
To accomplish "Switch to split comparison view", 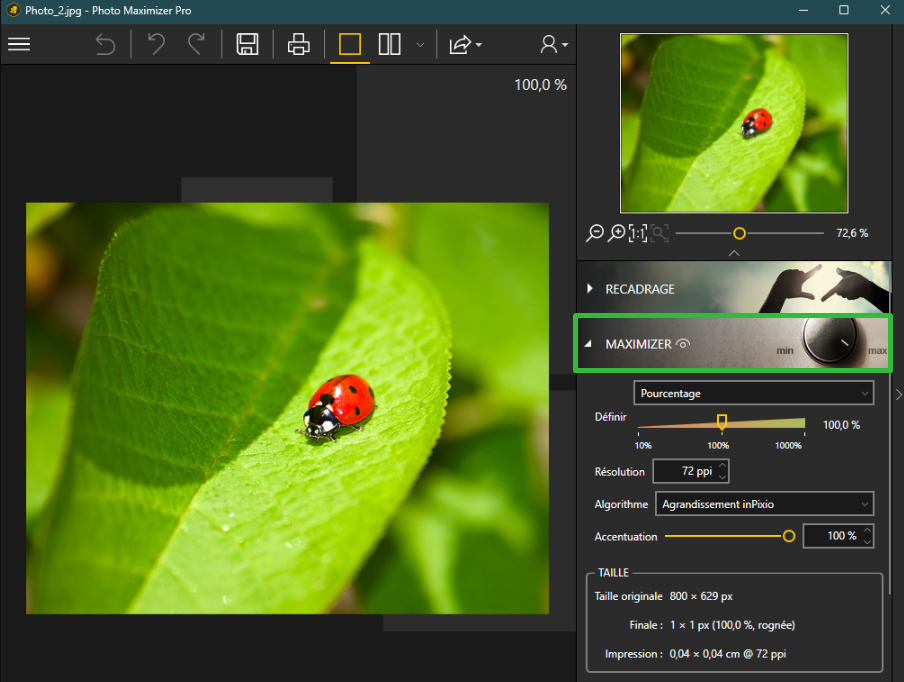I will 390,44.
